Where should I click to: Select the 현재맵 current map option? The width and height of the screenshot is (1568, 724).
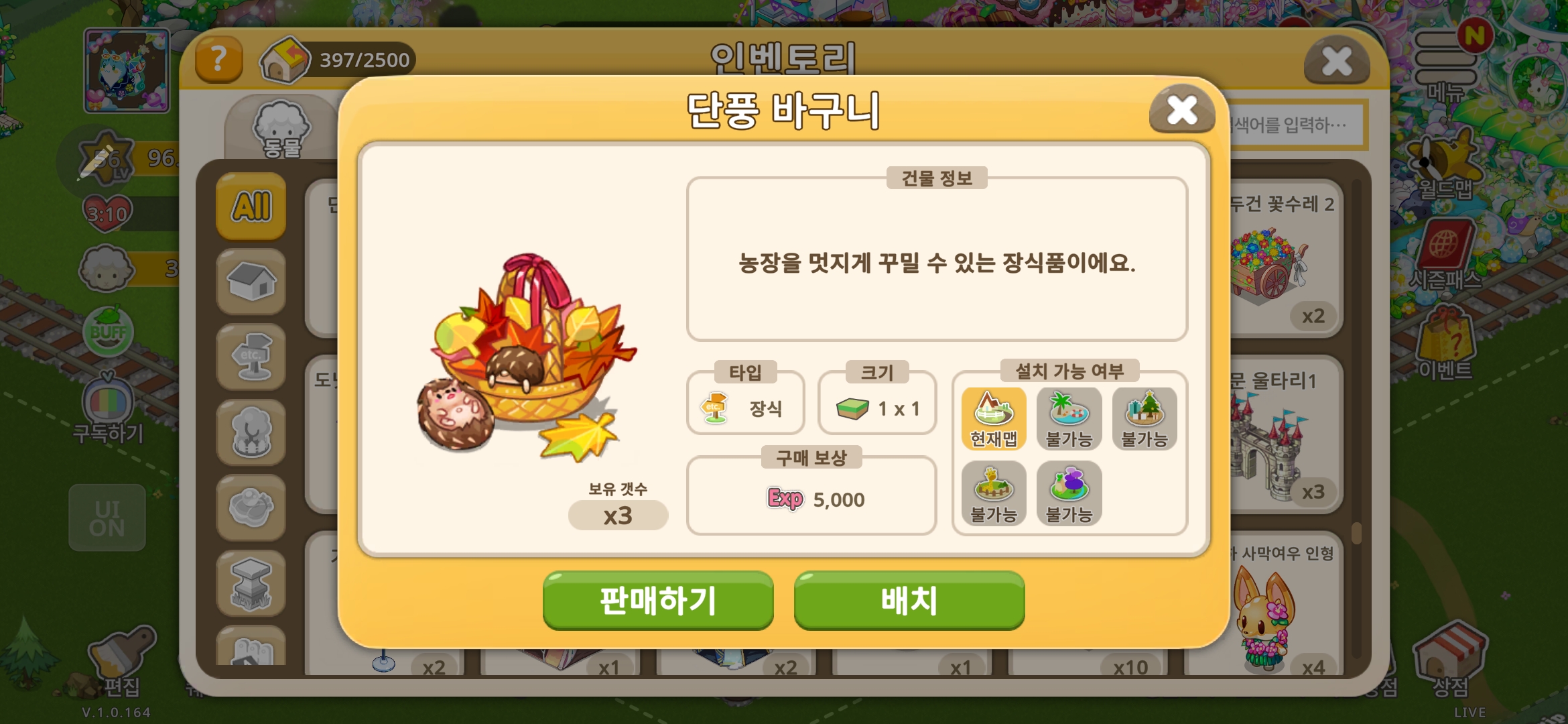pyautogui.click(x=994, y=418)
